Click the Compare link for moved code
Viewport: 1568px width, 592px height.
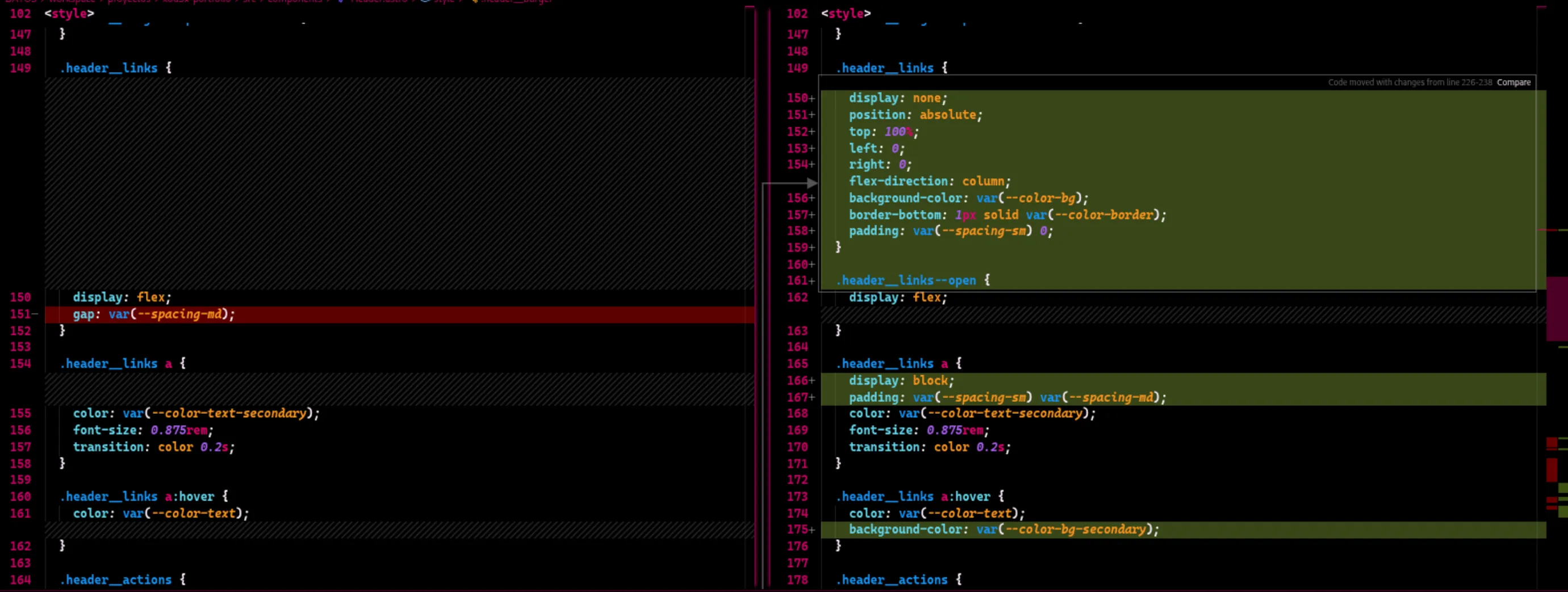pyautogui.click(x=1513, y=83)
